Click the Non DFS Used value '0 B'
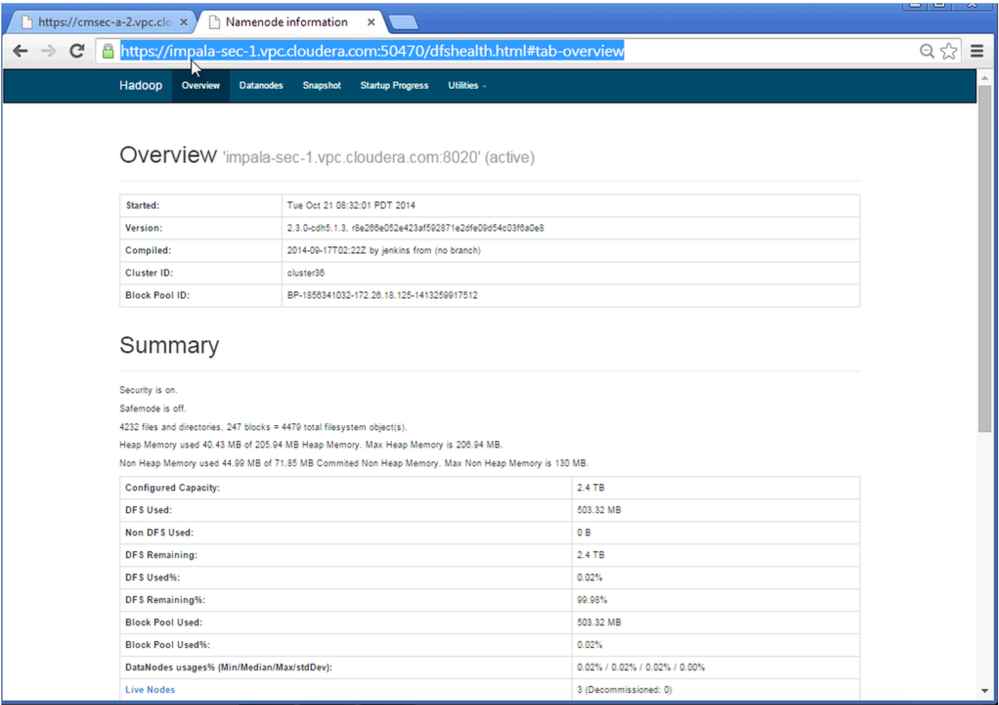Image resolution: width=999 pixels, height=705 pixels. (x=584, y=532)
